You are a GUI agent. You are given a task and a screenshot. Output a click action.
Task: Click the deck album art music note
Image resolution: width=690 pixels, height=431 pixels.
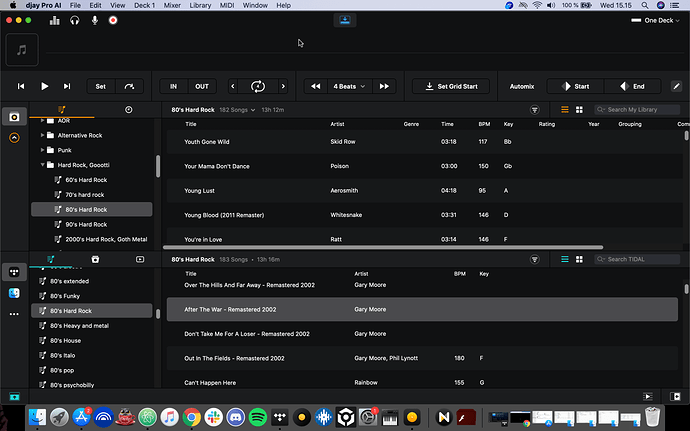point(22,50)
